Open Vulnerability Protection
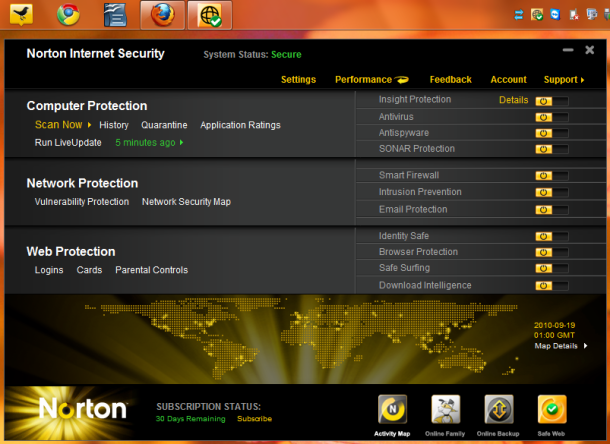Screen dimensions: 610x444 tap(82, 202)
